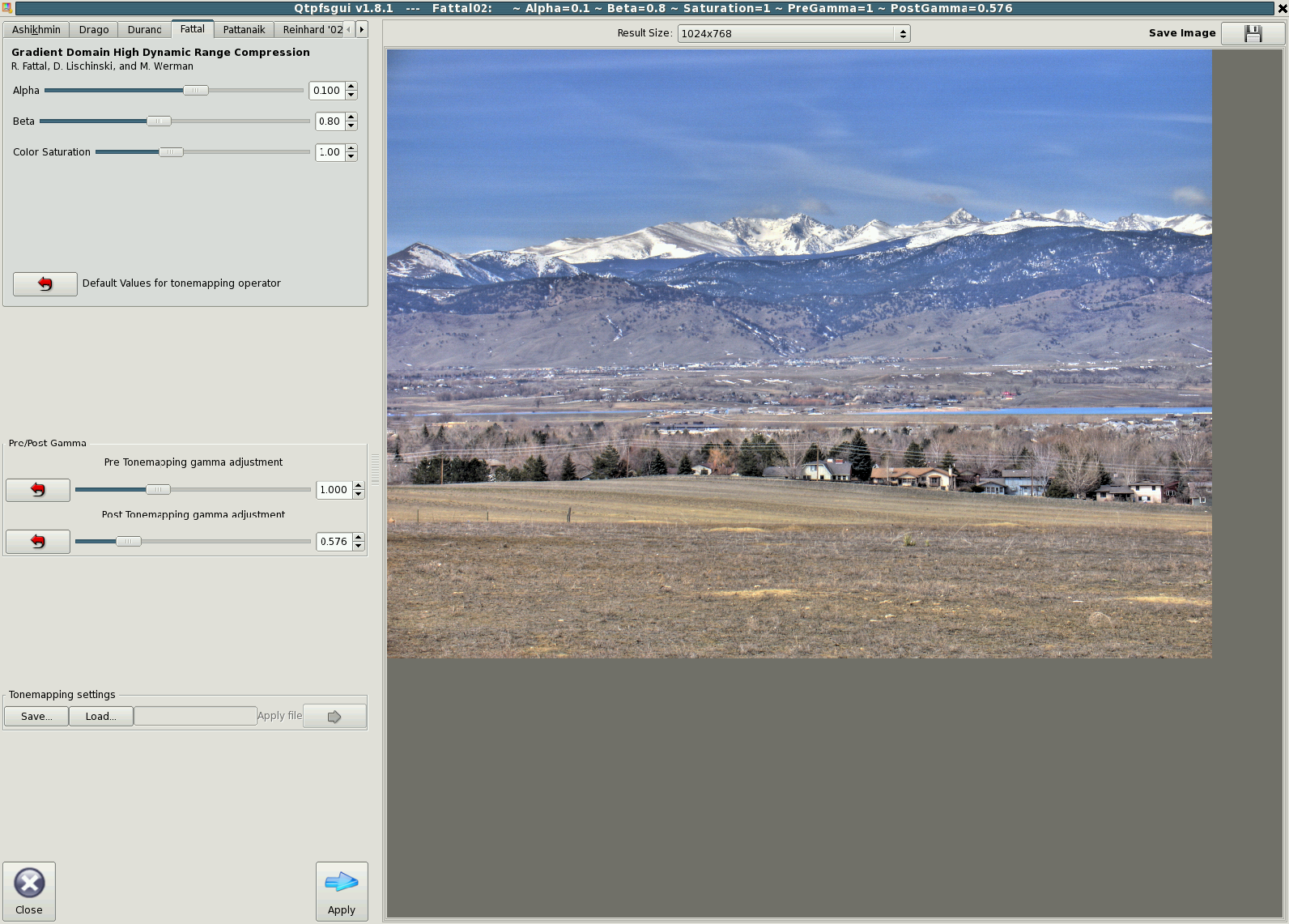Screen dimensions: 1289x924
Task: Click the Pre gamma value field 1.000
Action: [334, 490]
